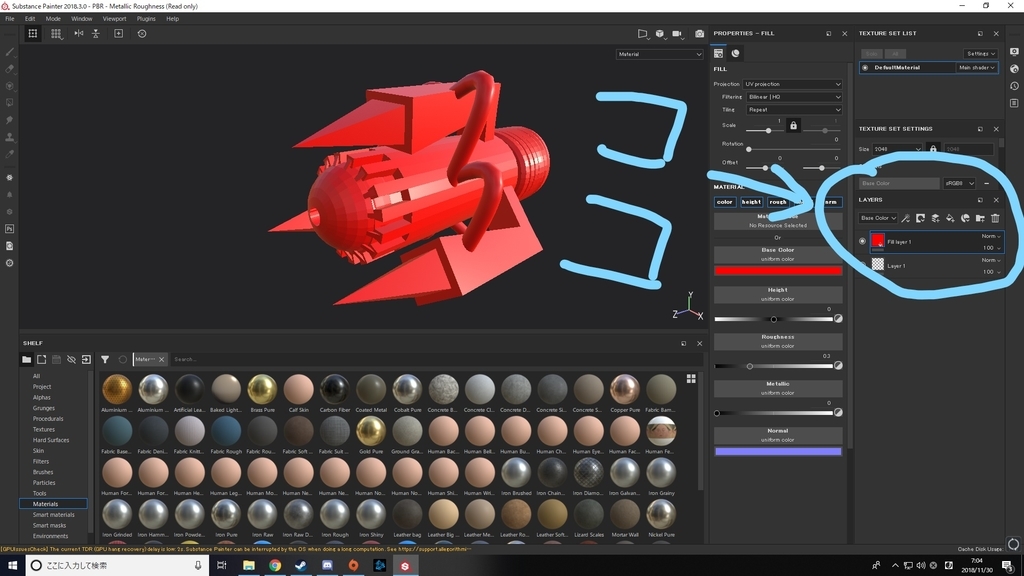The height and width of the screenshot is (576, 1024).
Task: Select the Smudge tool
Action: click(x=10, y=120)
